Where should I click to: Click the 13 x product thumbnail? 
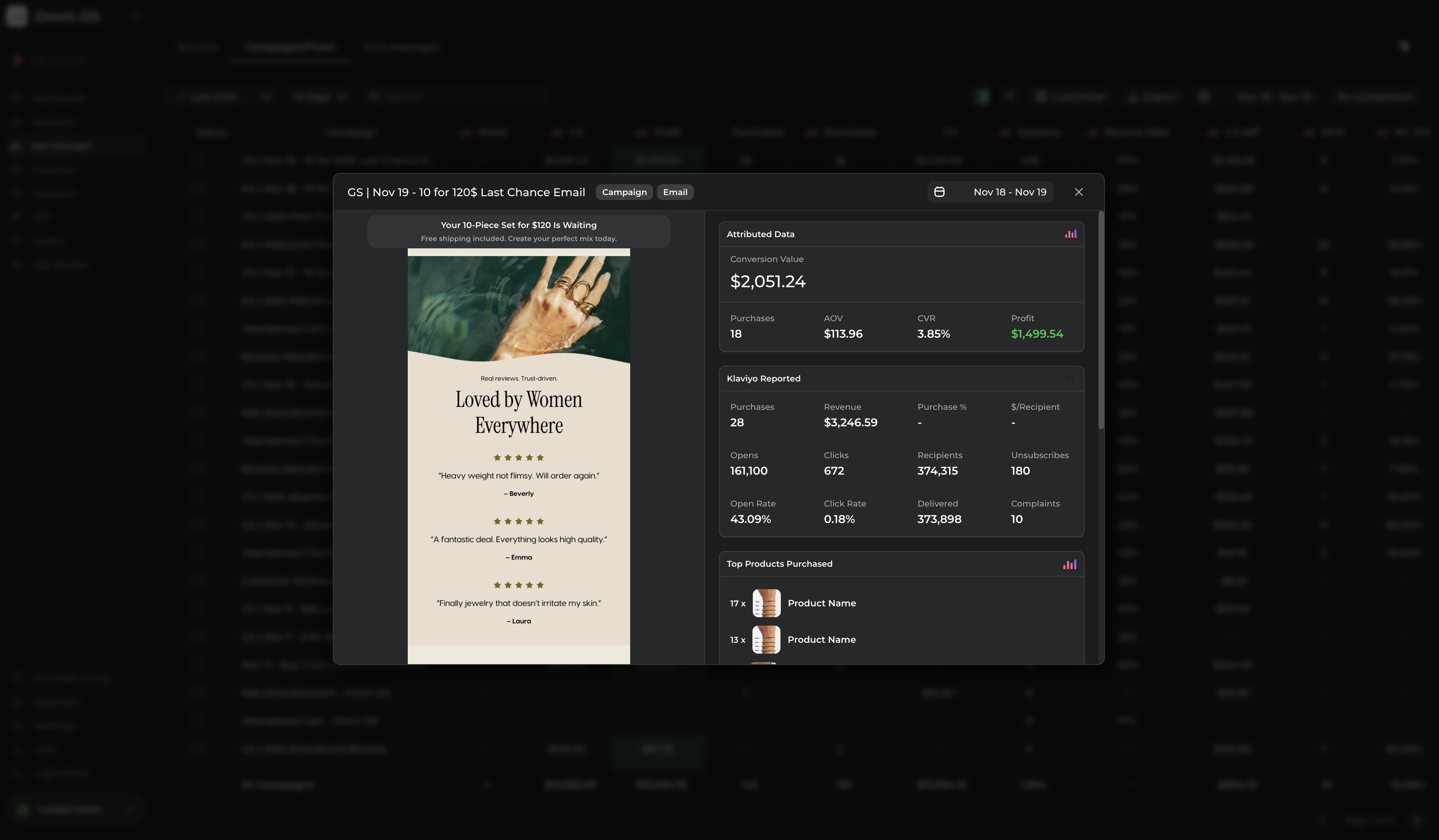click(x=766, y=640)
